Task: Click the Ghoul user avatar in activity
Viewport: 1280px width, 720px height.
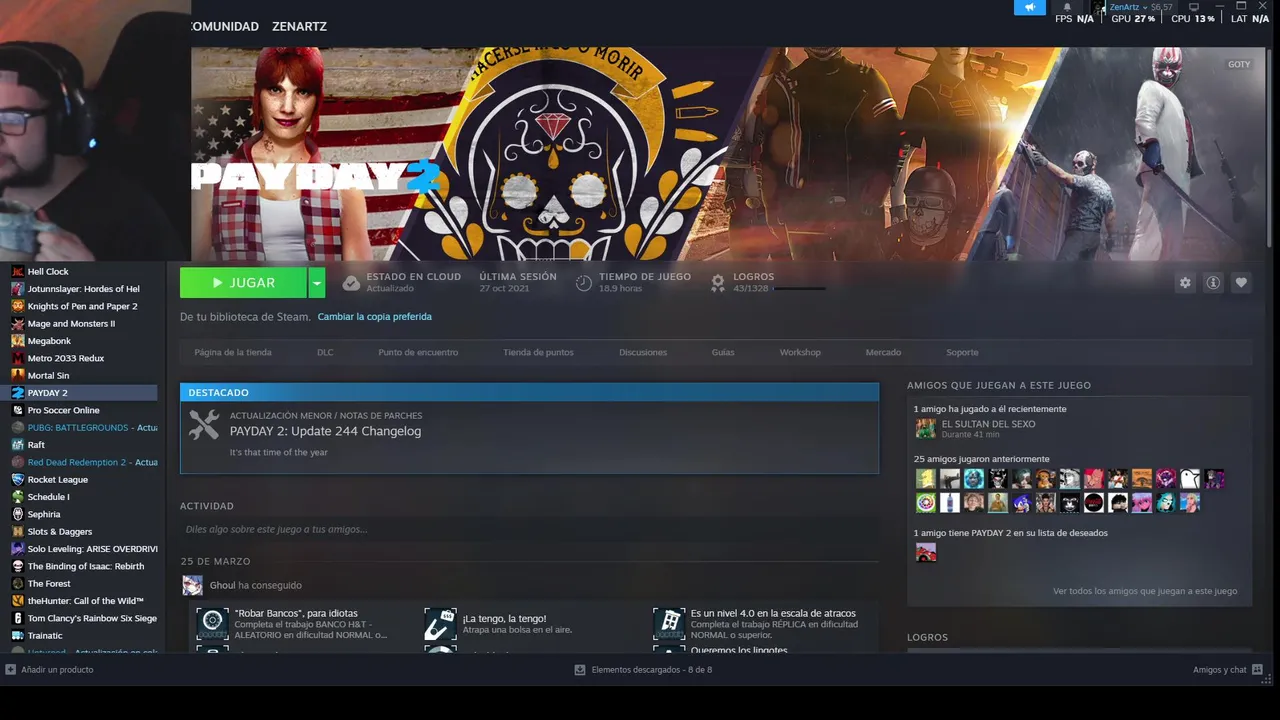Action: (x=192, y=585)
